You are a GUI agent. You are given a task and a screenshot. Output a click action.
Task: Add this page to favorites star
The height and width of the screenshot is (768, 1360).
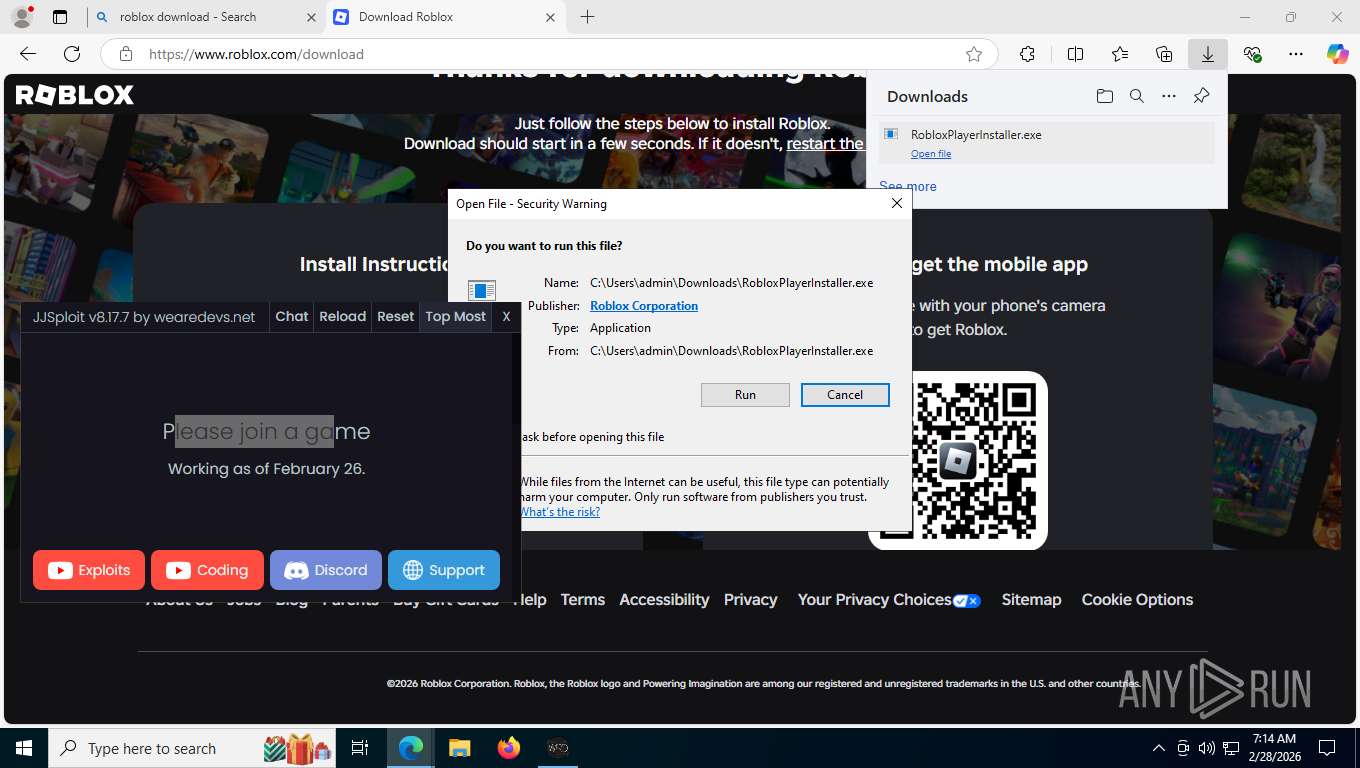(973, 54)
